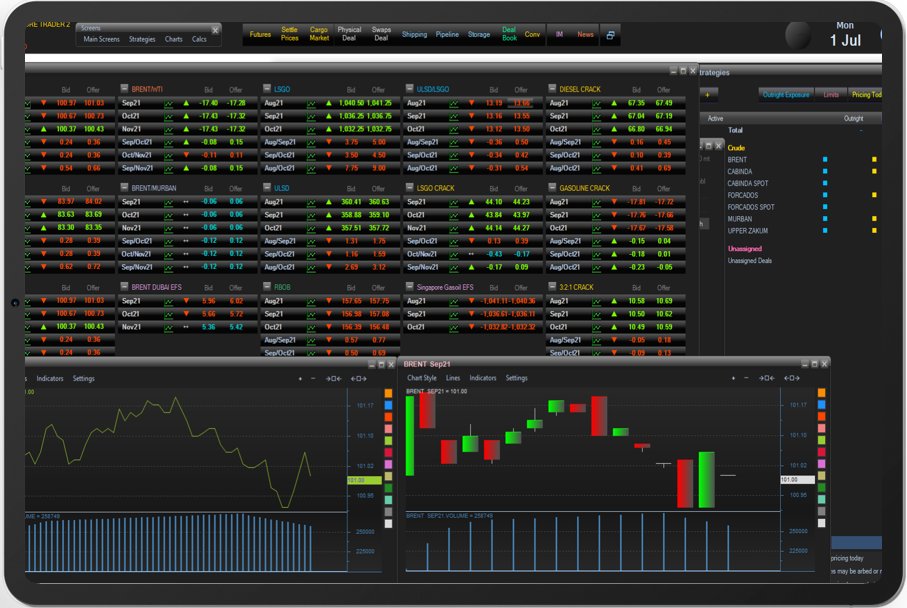Toggle the blue Active box for MURBAN
The height and width of the screenshot is (608, 907).
coord(825,219)
